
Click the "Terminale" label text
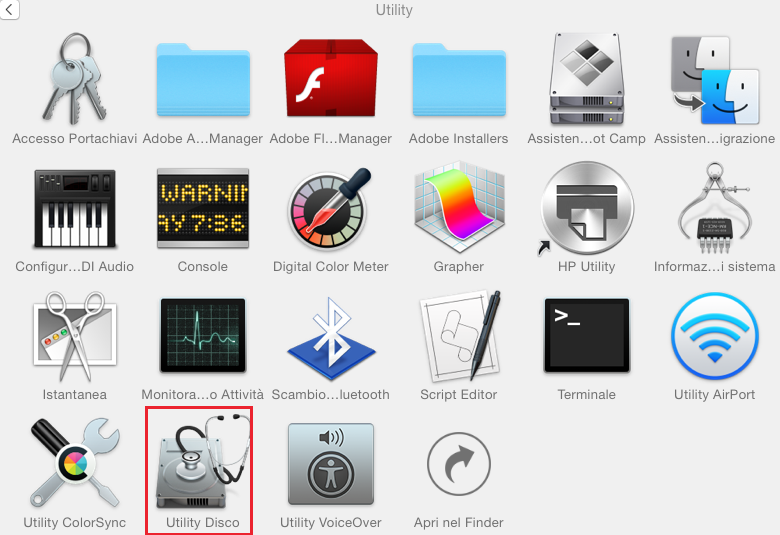pos(586,395)
